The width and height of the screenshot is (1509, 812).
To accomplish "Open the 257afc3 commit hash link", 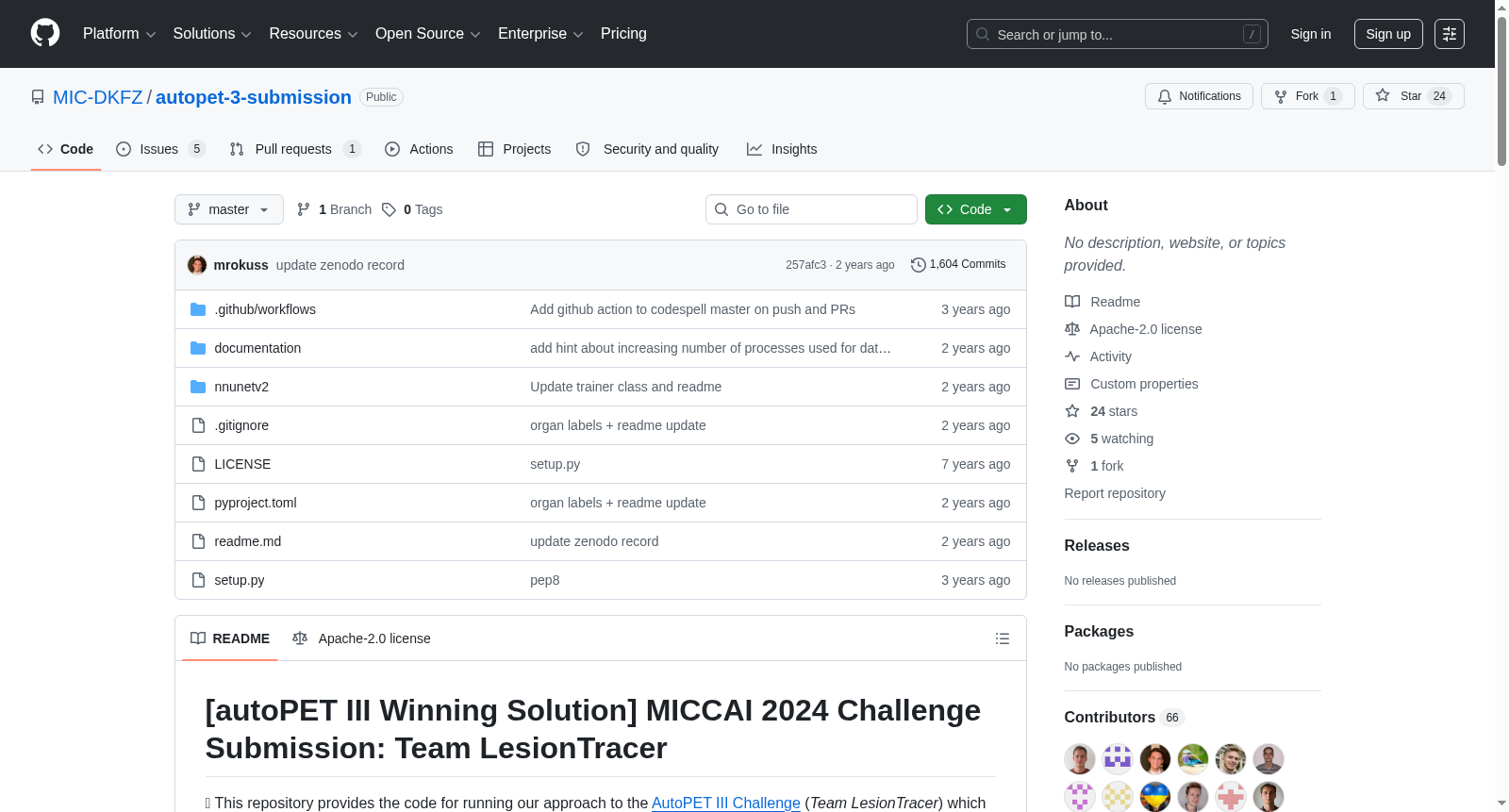I will (x=805, y=265).
